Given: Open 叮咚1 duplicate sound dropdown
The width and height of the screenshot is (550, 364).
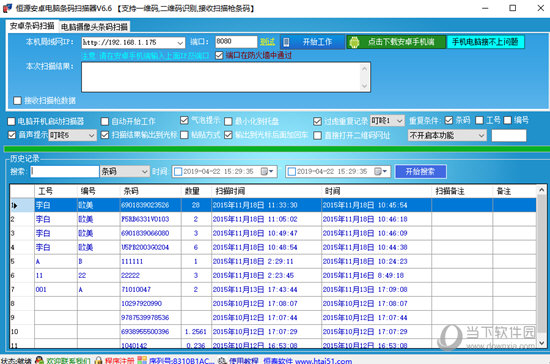Looking at the screenshot, I should 400,121.
